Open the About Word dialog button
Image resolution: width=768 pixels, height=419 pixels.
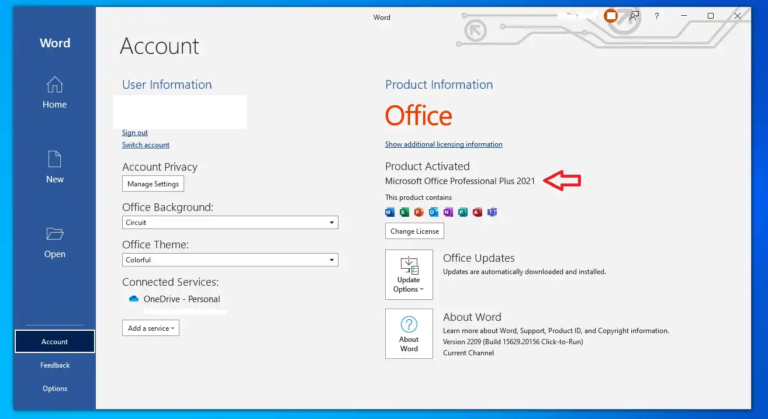409,334
